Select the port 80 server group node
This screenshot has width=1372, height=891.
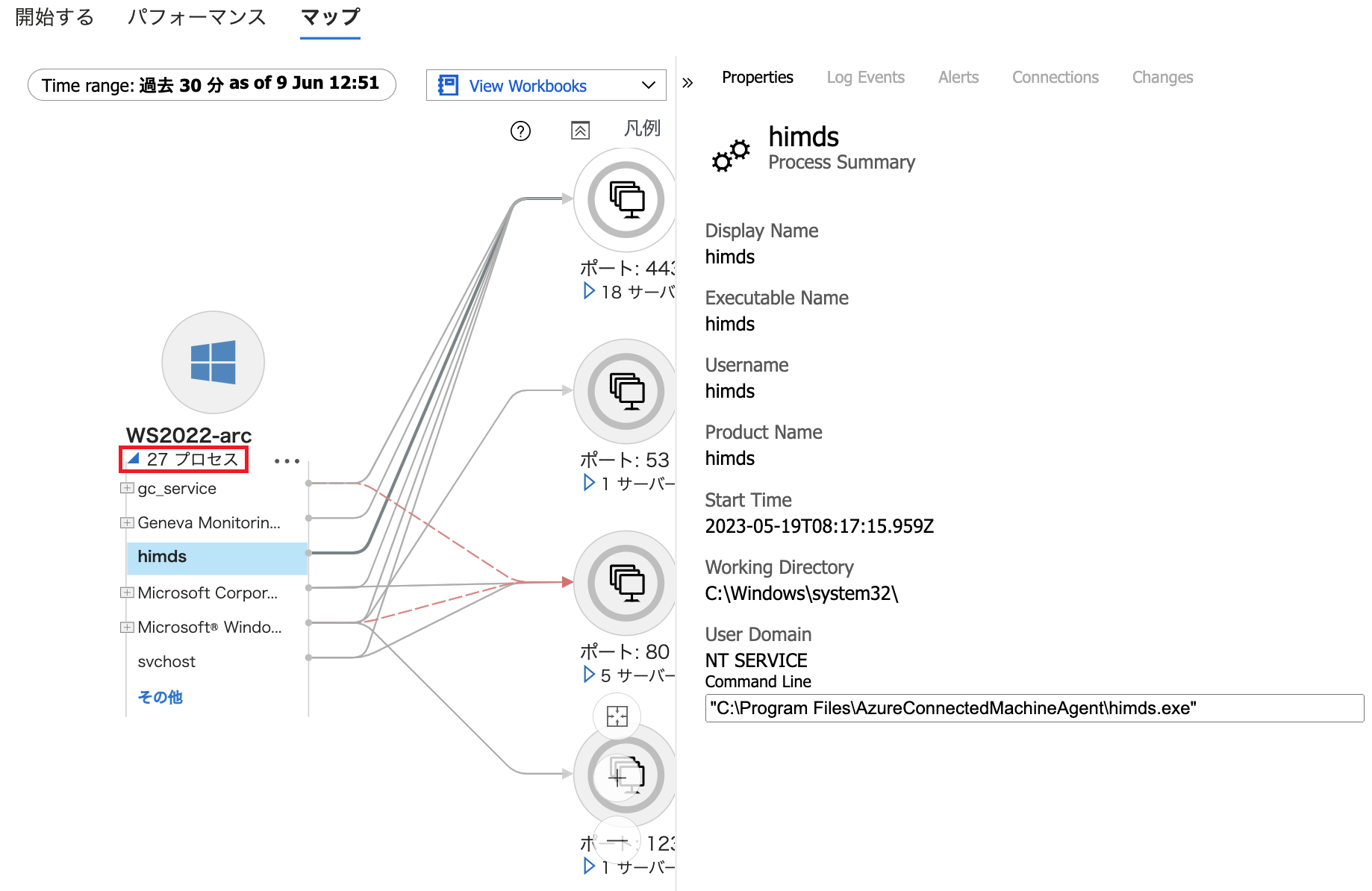point(626,583)
